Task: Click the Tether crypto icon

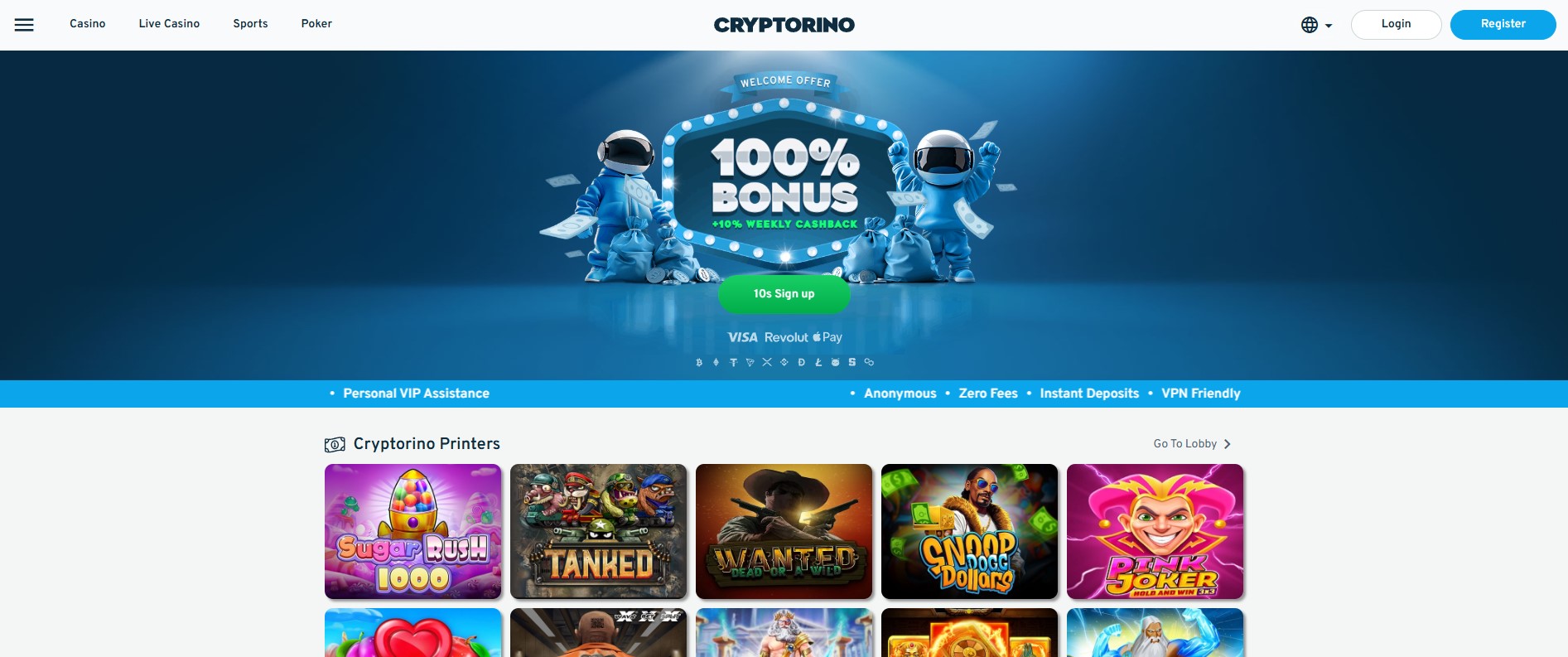Action: [x=733, y=362]
